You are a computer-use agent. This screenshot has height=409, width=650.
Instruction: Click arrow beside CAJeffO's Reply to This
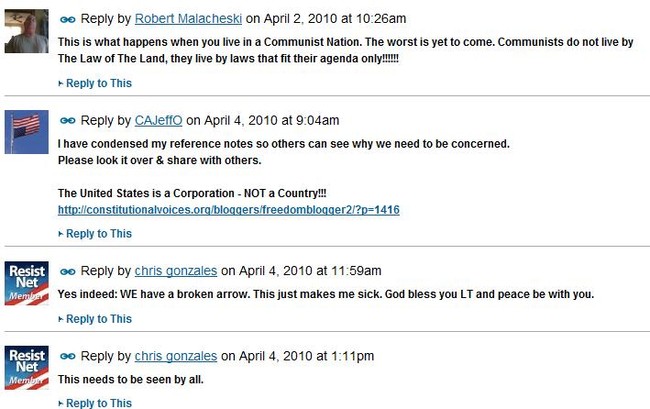coord(61,234)
